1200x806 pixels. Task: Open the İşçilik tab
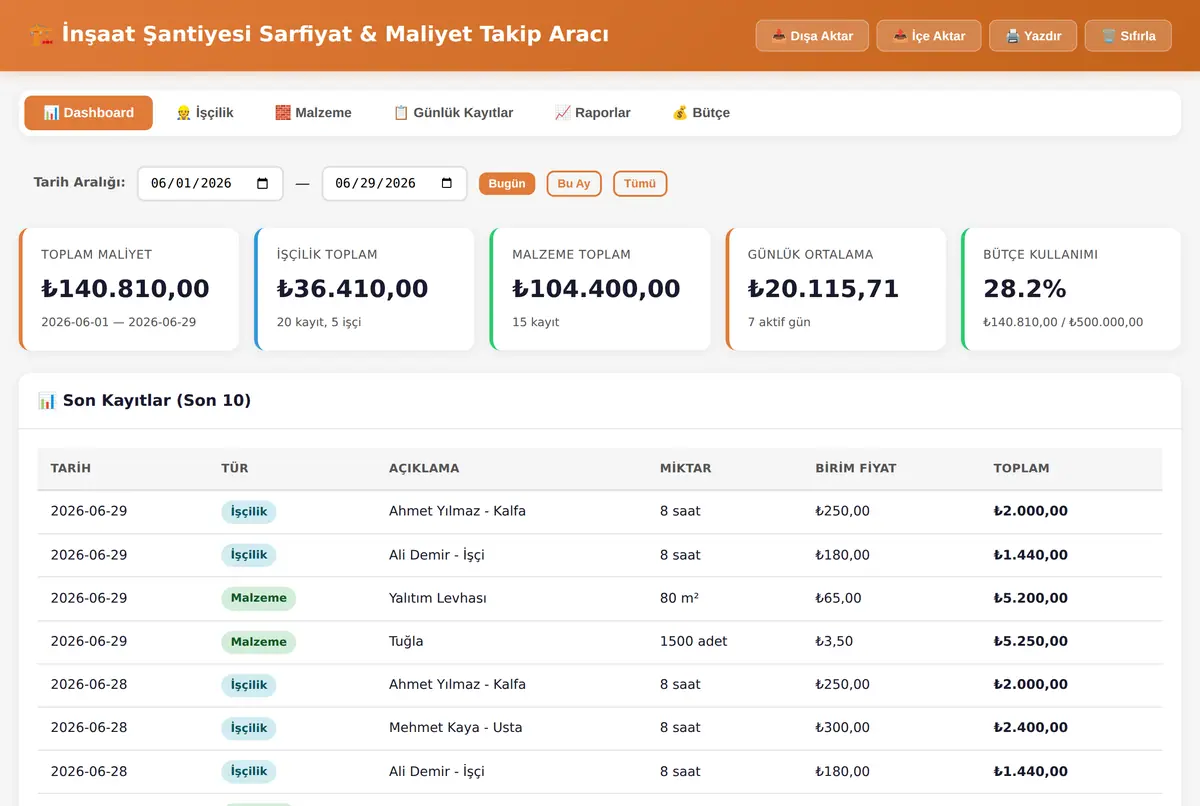point(204,113)
